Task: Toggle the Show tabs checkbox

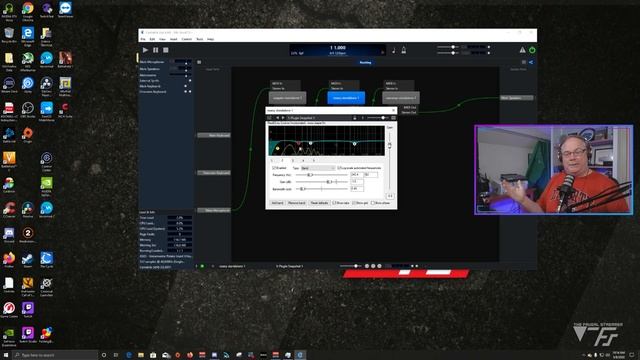Action: (334, 203)
